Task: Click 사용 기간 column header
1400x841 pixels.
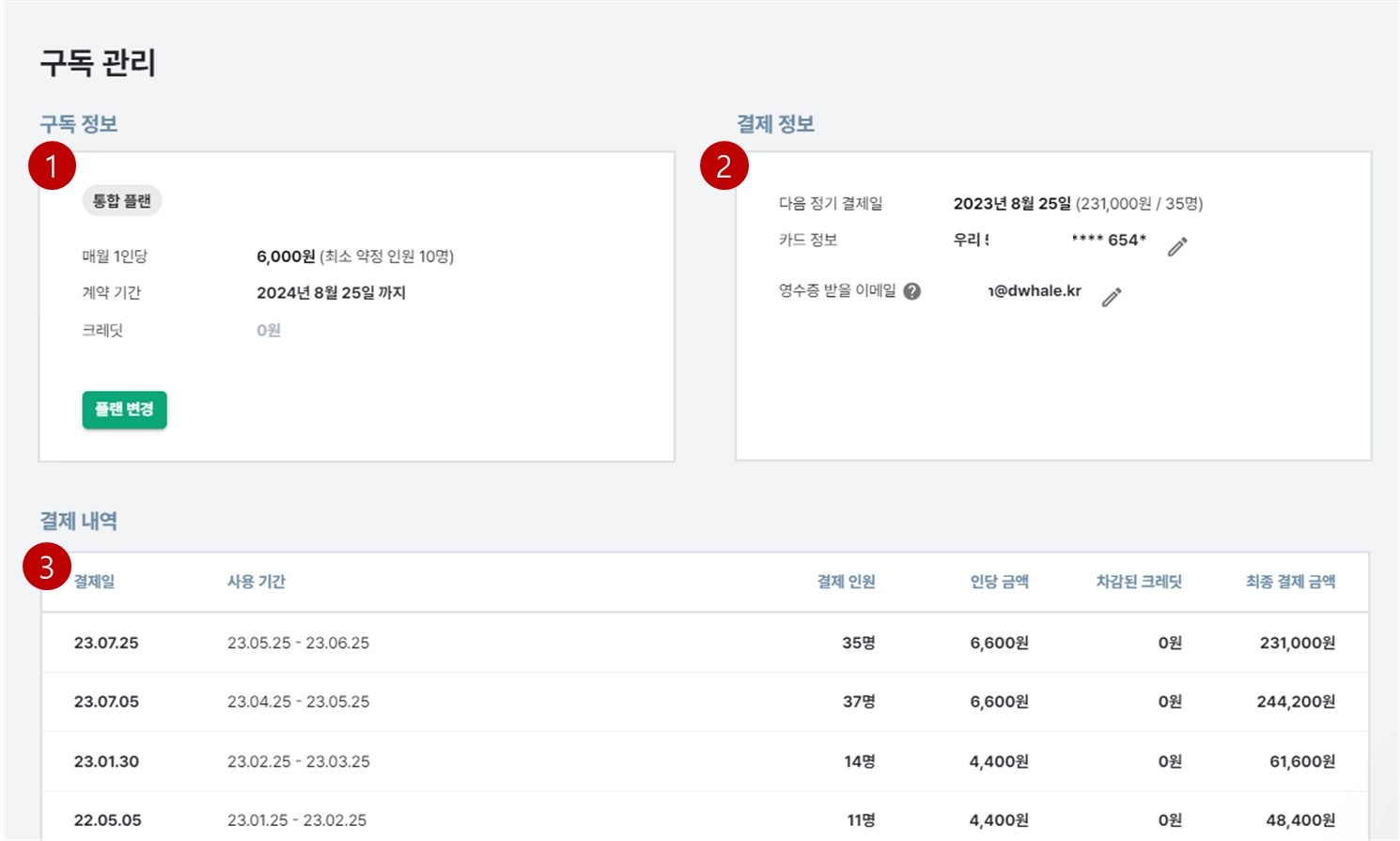Action: pyautogui.click(x=257, y=582)
